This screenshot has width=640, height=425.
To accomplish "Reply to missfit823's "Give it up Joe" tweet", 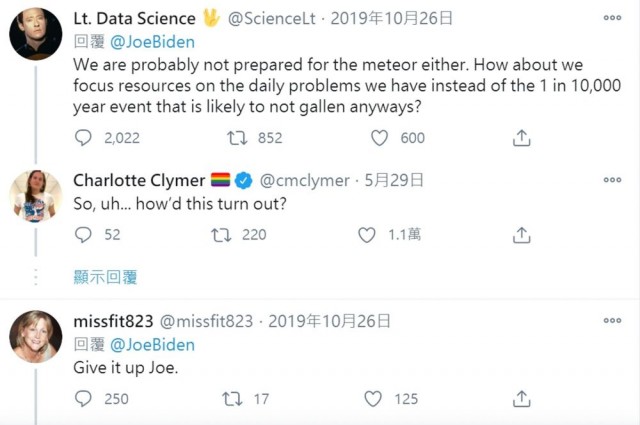I will (x=83, y=398).
